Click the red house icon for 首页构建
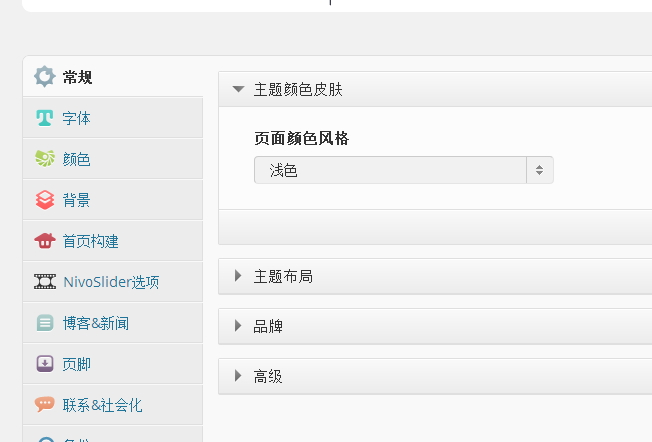 44,240
